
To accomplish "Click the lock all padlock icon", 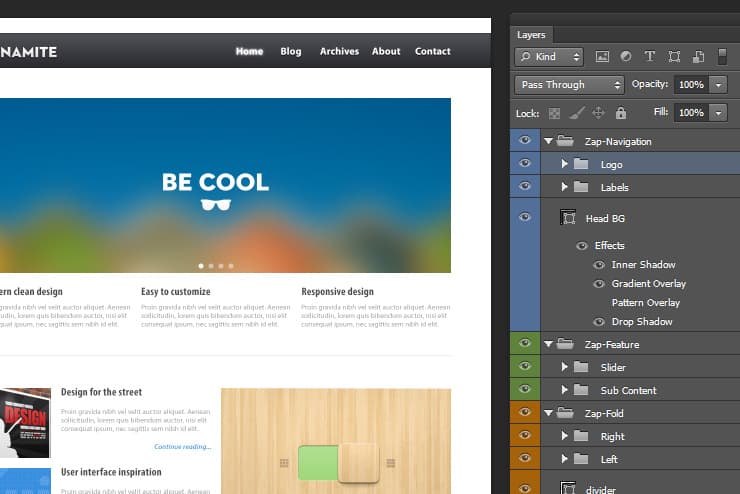I will [621, 113].
